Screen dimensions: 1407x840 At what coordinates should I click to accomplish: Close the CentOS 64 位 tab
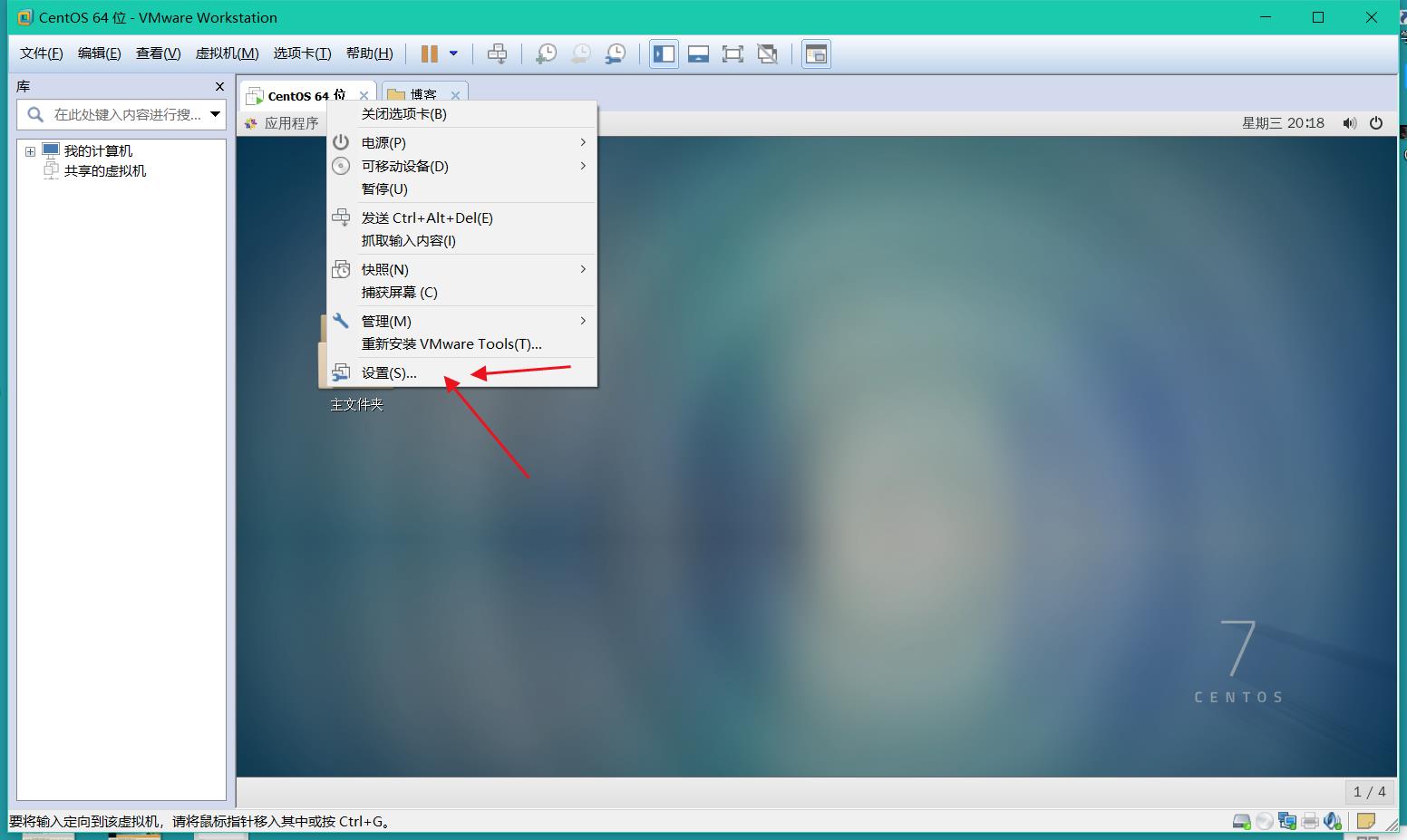[364, 95]
